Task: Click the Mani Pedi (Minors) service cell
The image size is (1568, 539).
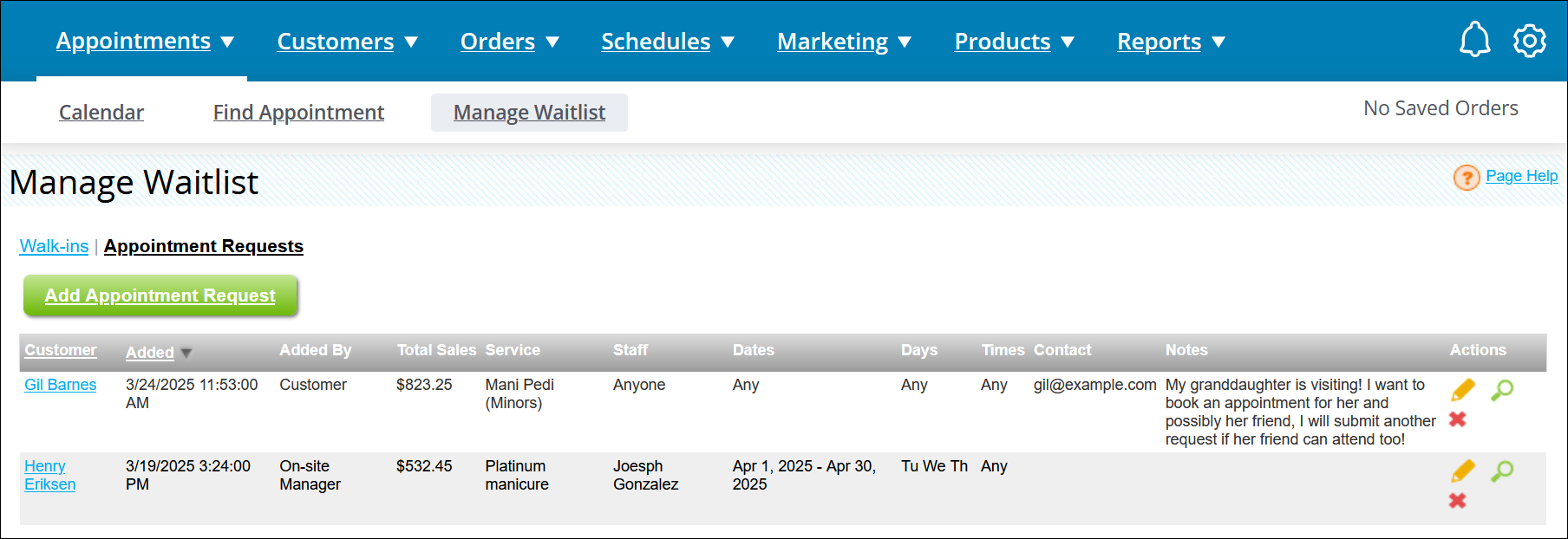Action: pyautogui.click(x=519, y=393)
